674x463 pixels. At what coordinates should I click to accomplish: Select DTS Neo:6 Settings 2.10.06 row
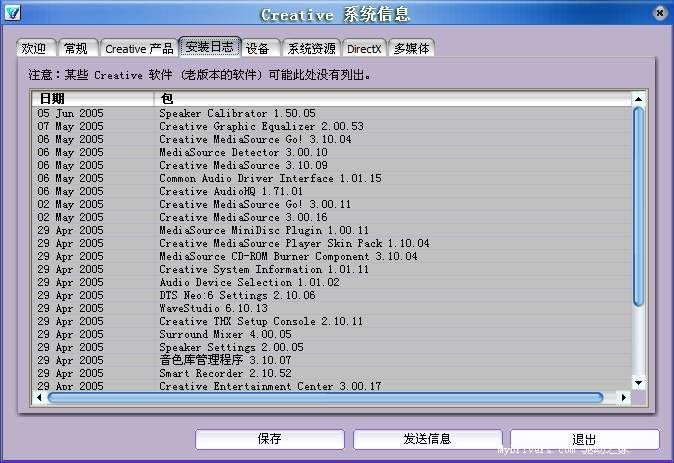point(332,295)
